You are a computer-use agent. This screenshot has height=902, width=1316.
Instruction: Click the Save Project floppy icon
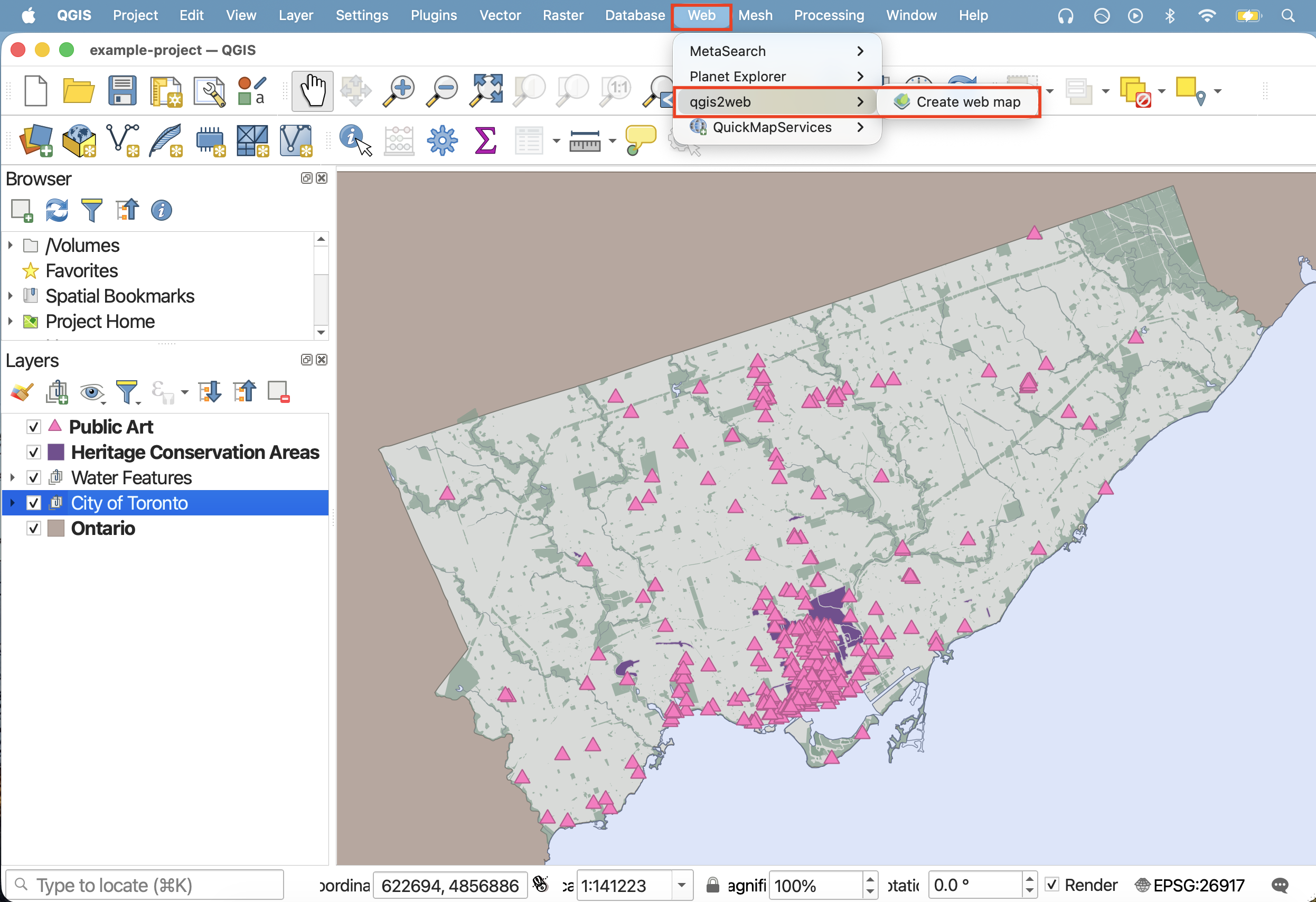123,91
